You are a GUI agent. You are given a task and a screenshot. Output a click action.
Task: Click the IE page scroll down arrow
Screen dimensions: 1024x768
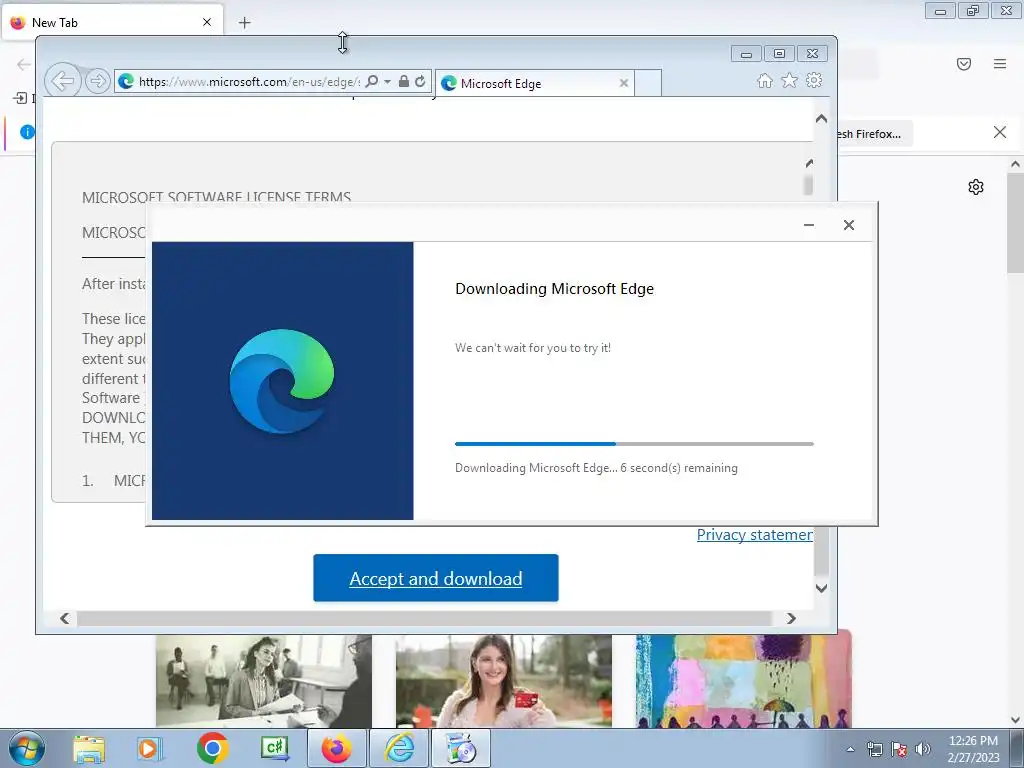pos(821,588)
